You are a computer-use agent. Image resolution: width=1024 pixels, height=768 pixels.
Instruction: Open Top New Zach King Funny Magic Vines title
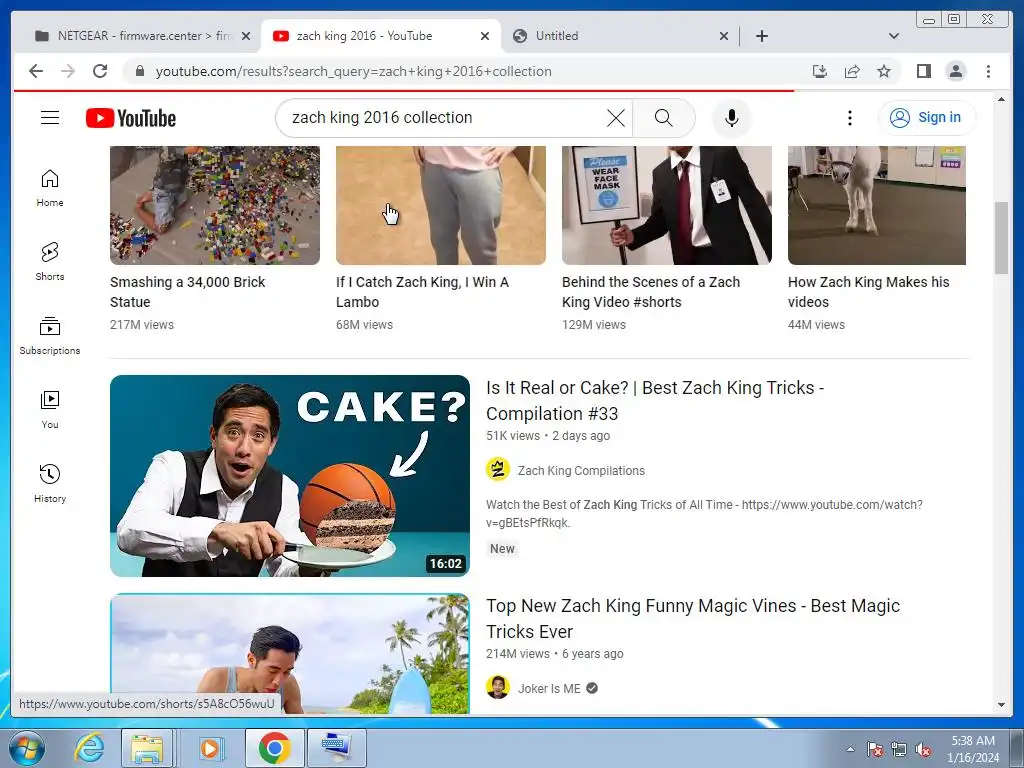click(x=693, y=618)
